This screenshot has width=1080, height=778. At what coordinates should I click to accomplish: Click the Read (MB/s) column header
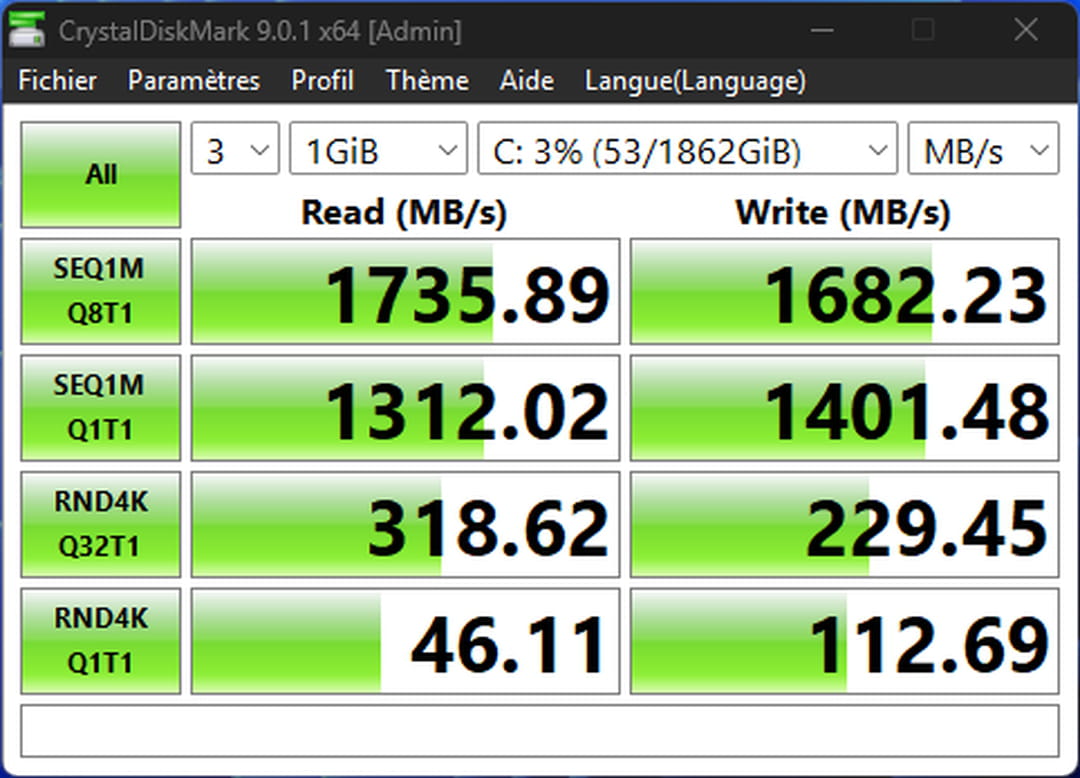(x=404, y=212)
